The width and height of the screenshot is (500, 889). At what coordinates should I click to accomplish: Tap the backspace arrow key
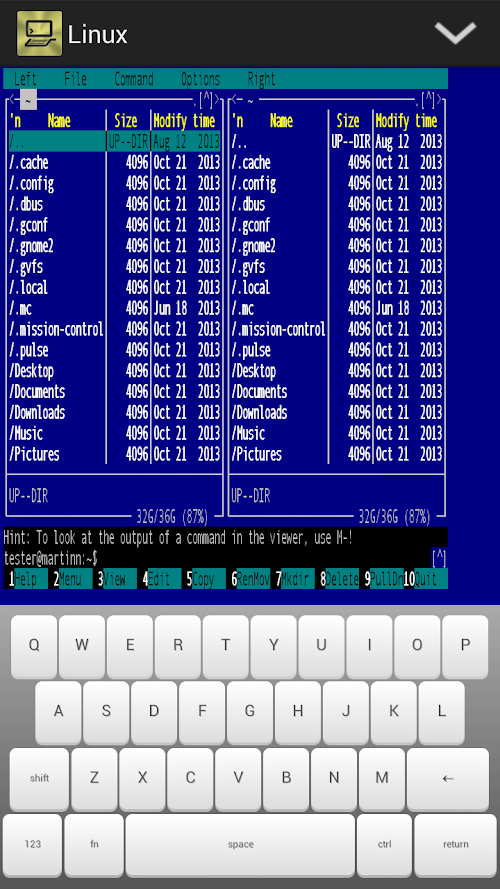[x=448, y=778]
